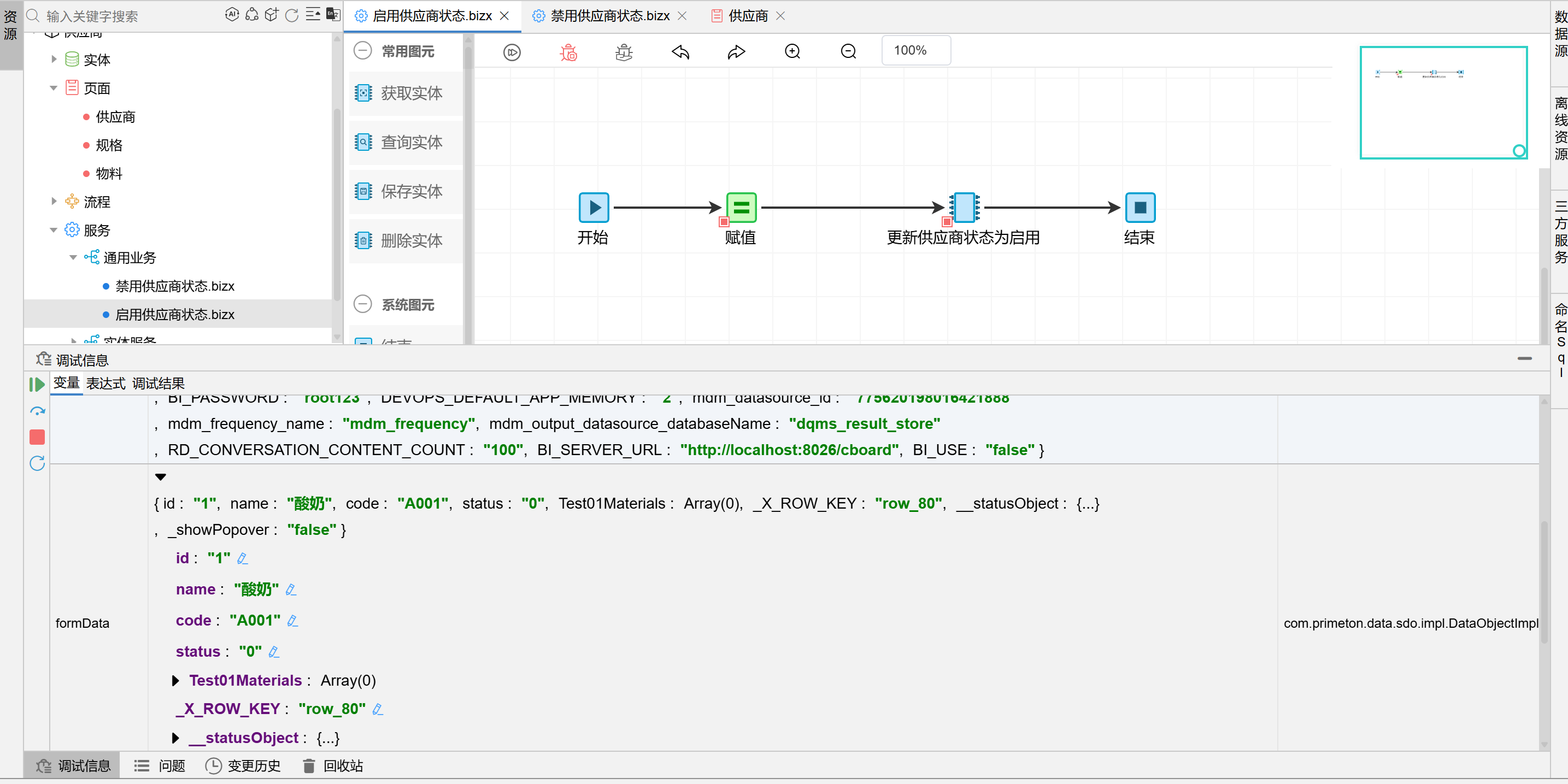
Task: Click the red debug bug icon
Action: (568, 52)
